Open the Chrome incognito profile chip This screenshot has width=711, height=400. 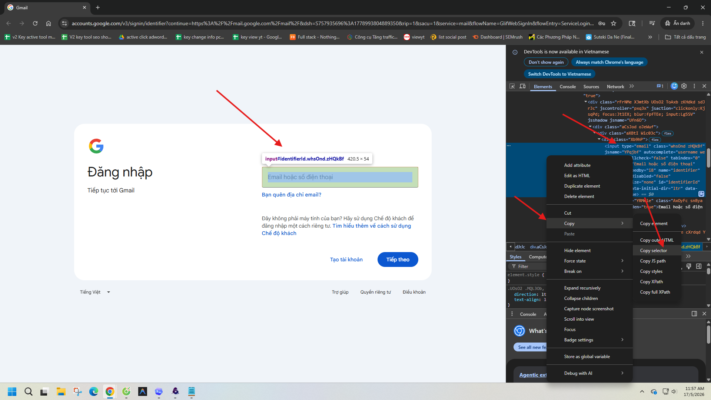(677, 23)
